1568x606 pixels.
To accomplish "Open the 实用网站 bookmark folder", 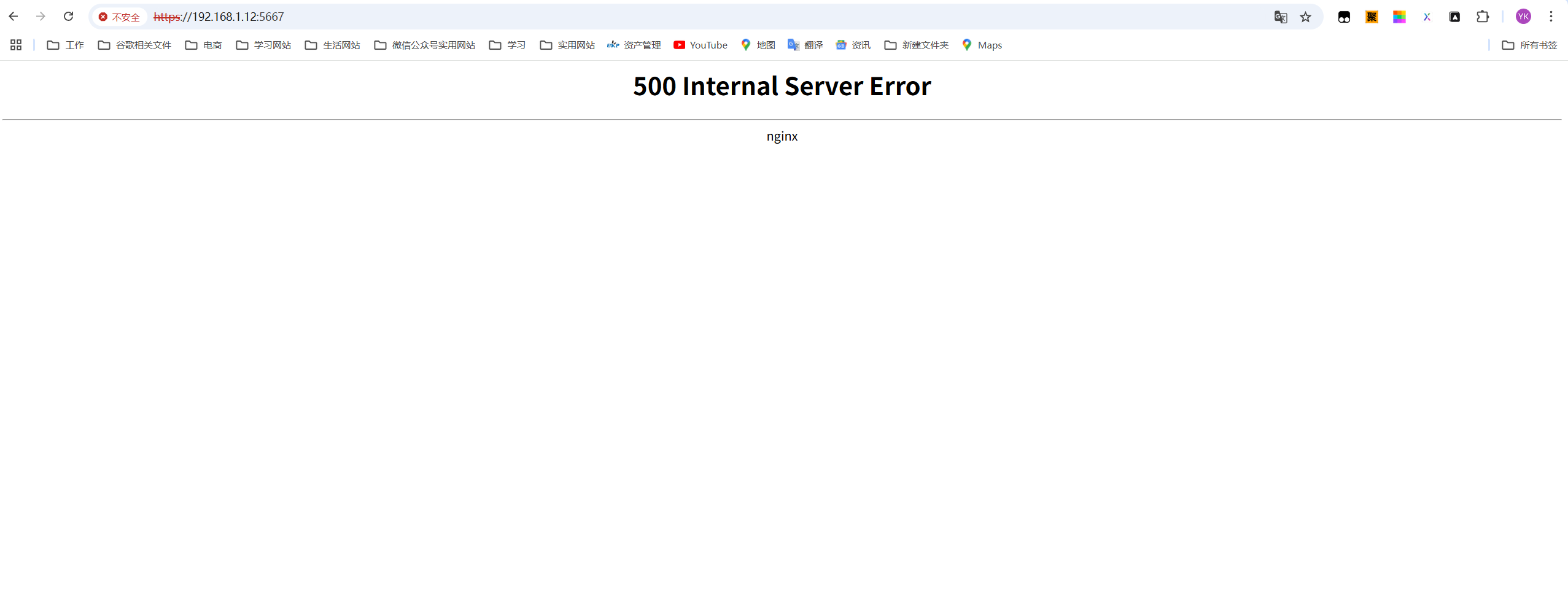I will coord(567,45).
